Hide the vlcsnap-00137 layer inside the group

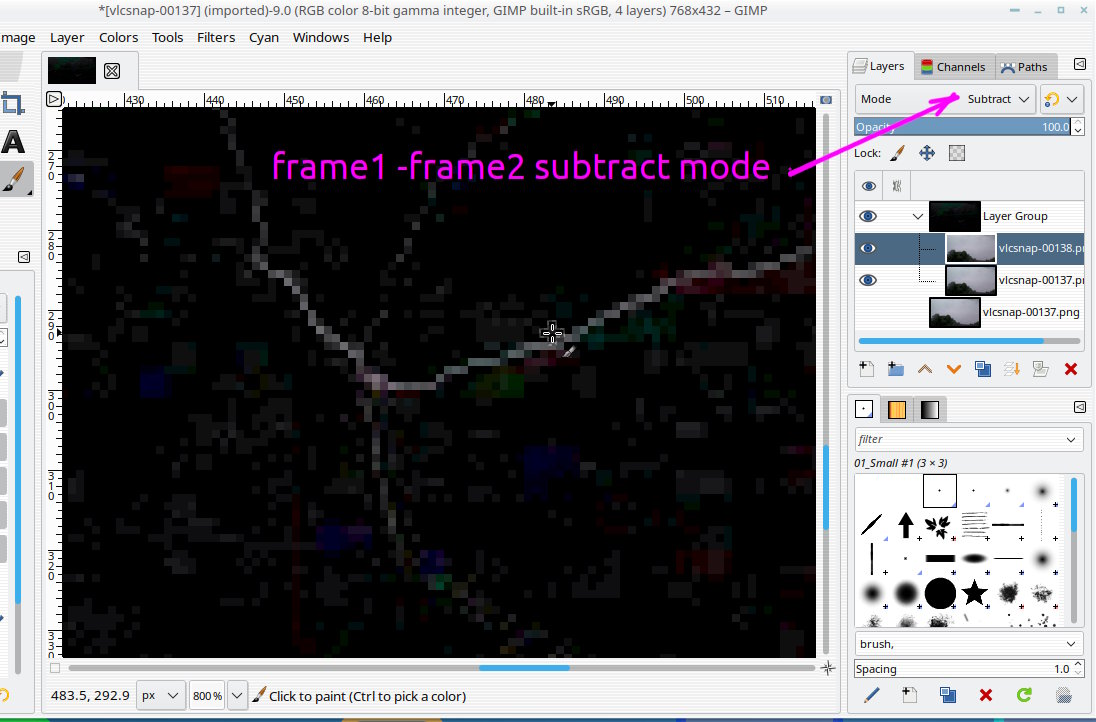(868, 280)
